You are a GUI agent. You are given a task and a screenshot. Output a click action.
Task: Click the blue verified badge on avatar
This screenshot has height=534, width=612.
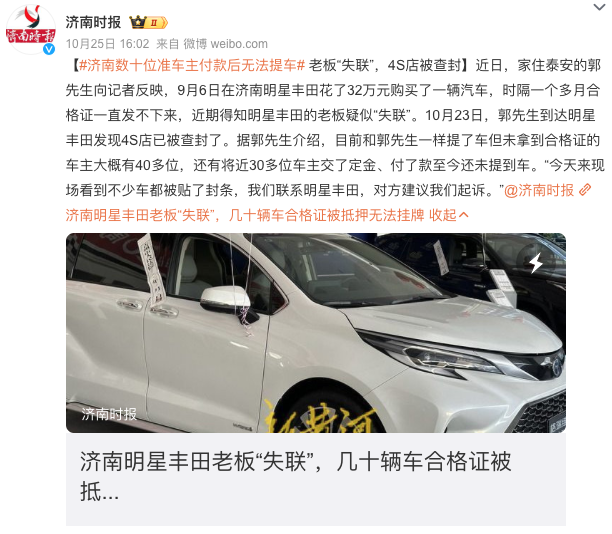[49, 49]
